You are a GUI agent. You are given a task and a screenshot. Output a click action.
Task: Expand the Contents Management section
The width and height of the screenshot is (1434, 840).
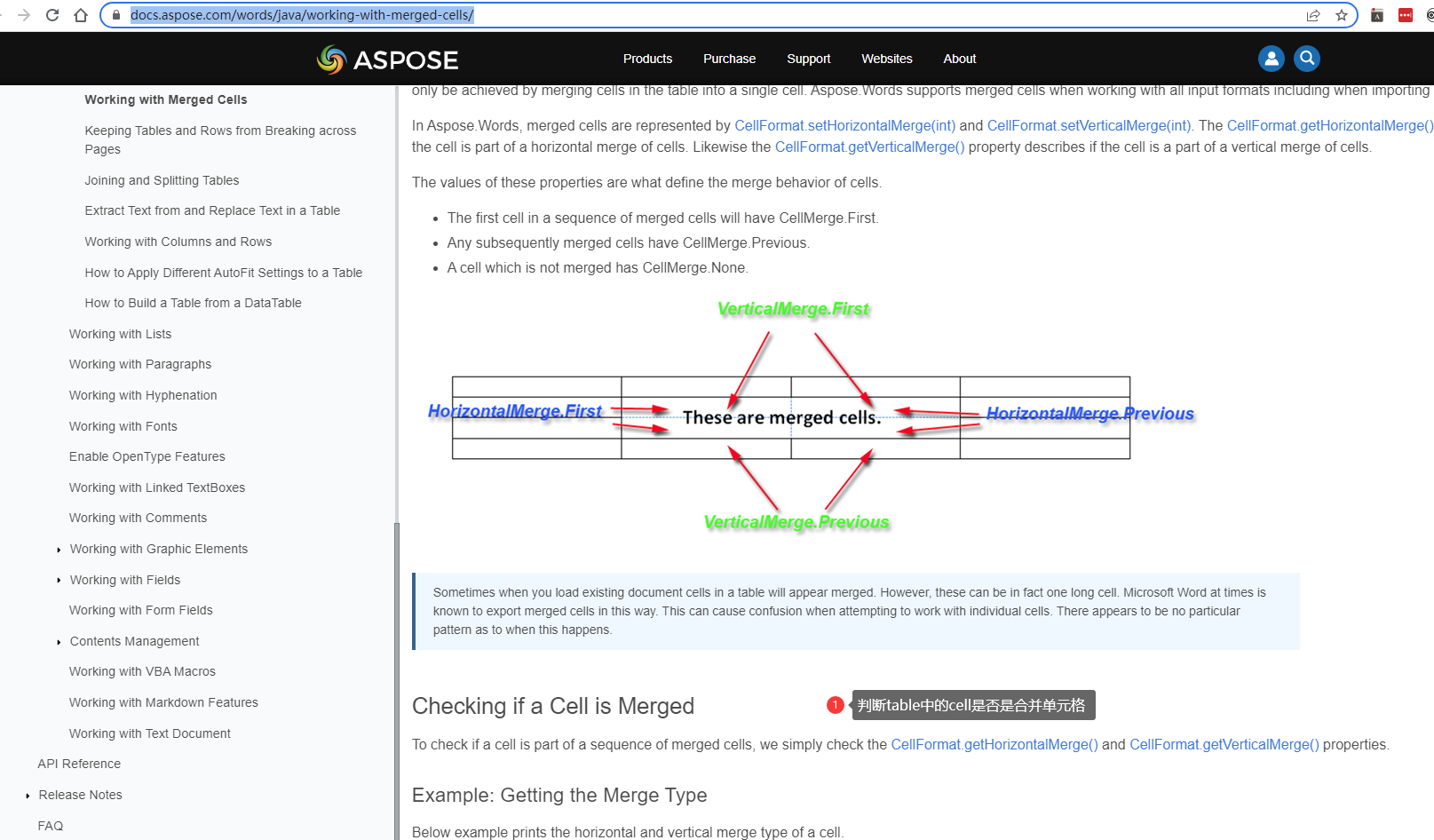(59, 642)
